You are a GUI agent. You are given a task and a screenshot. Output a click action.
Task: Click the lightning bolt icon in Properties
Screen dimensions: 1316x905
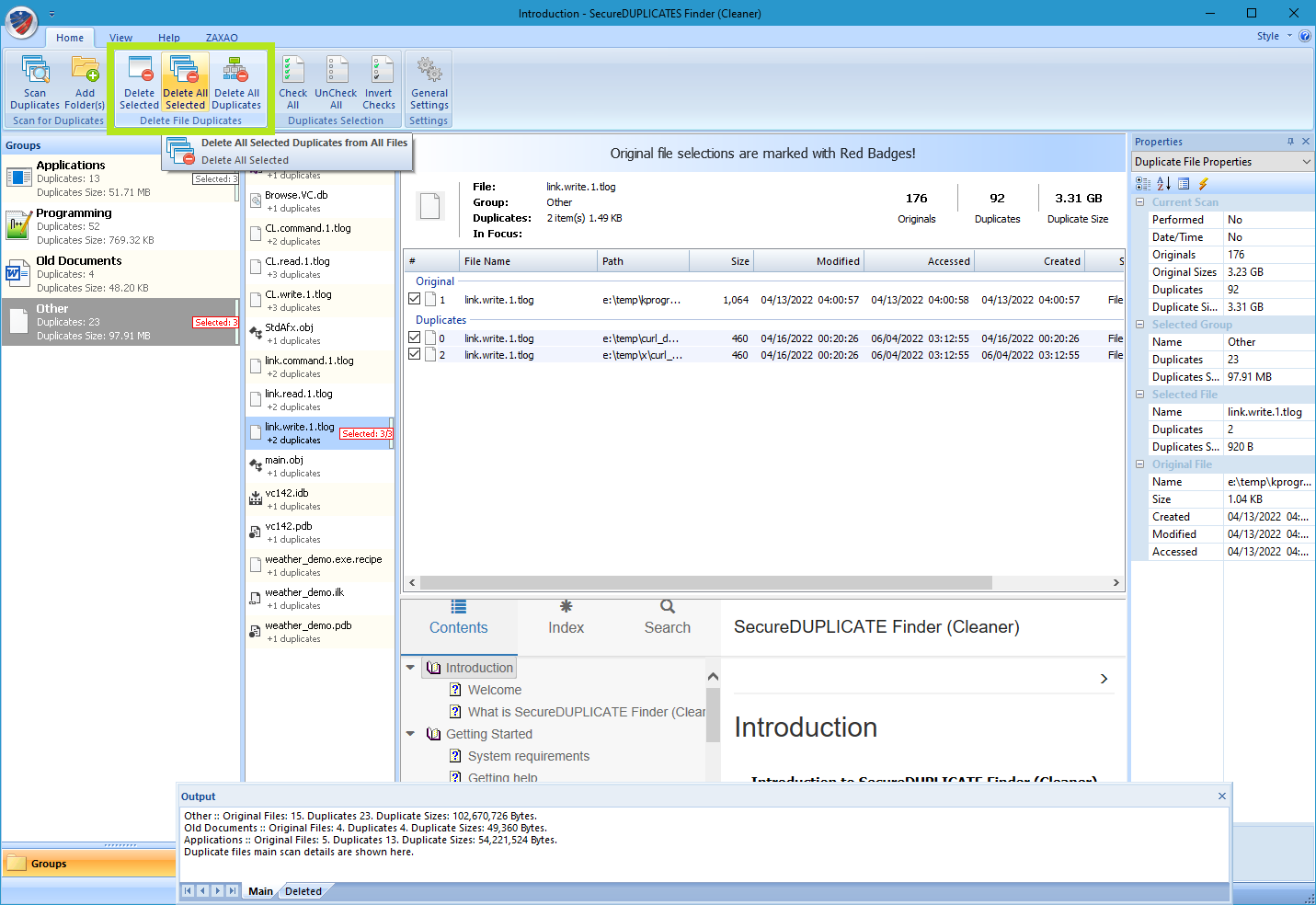pyautogui.click(x=1203, y=184)
